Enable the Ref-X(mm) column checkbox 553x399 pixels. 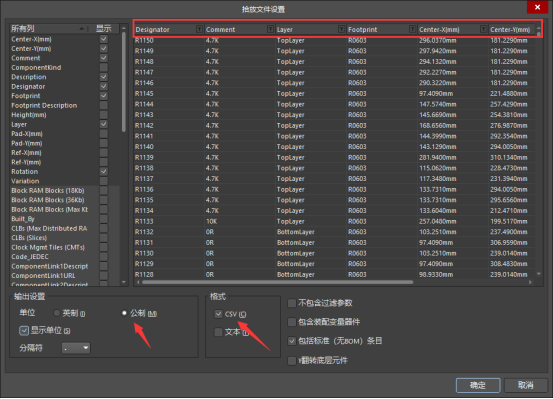[104, 153]
